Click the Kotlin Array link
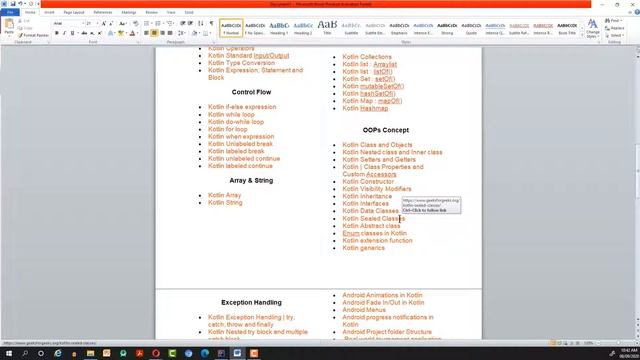The width and height of the screenshot is (640, 360). click(x=224, y=195)
